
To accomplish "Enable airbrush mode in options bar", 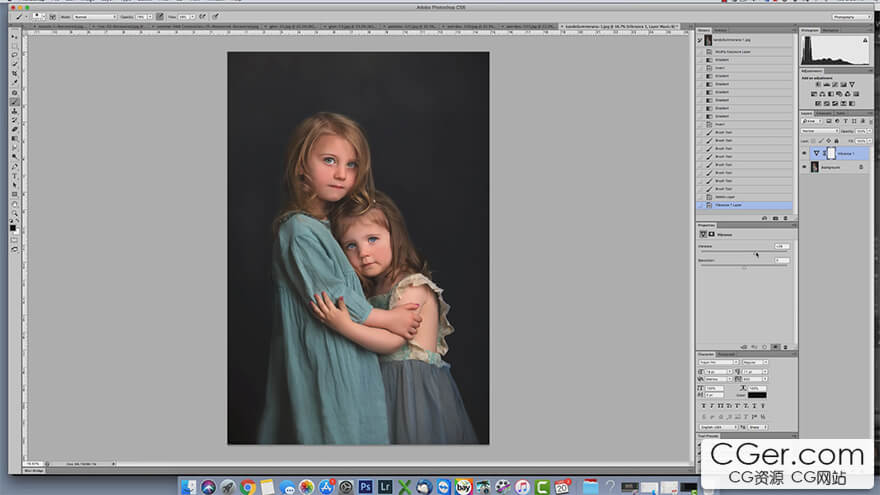I will coord(202,17).
